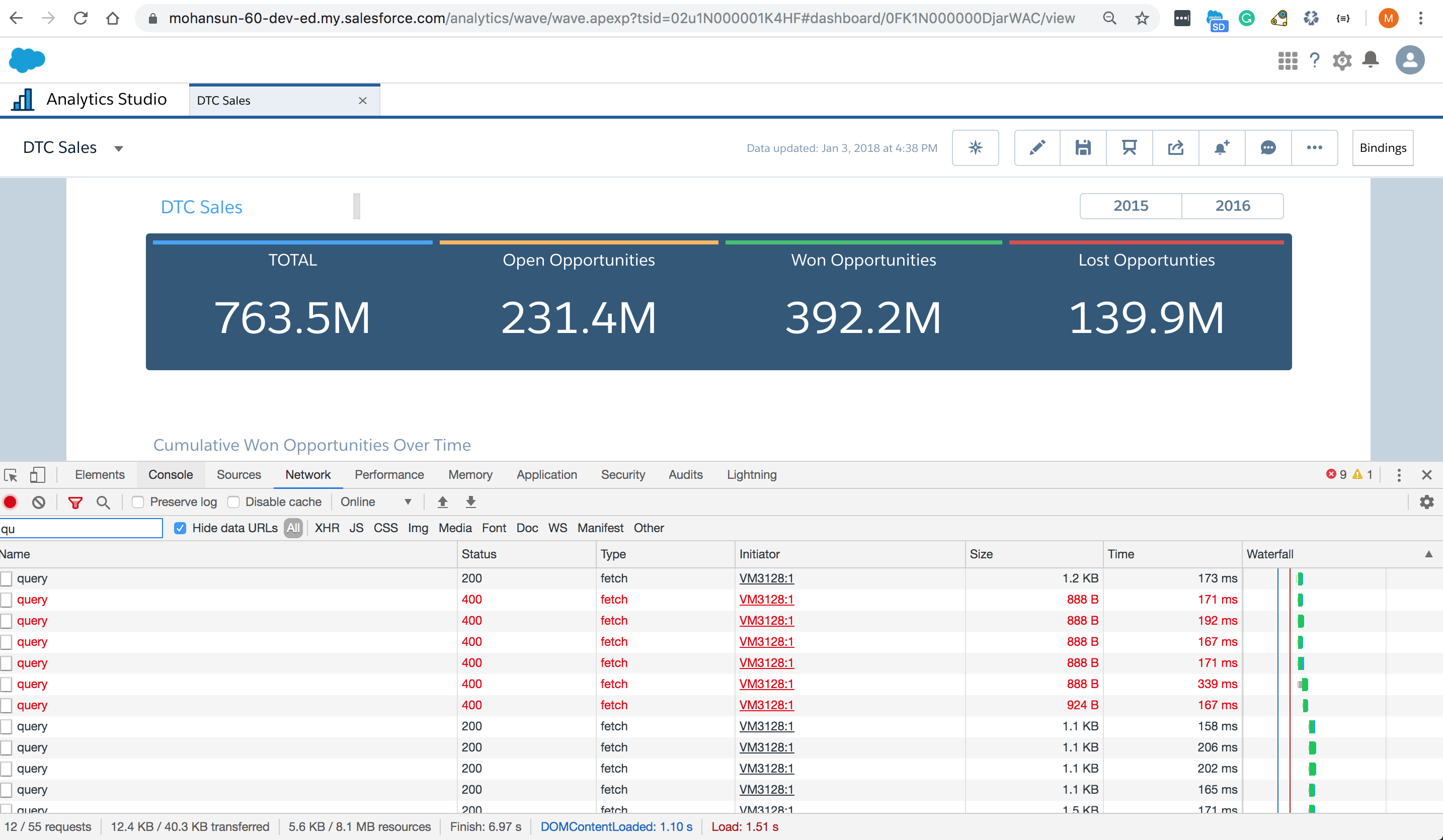Click the dashboard sparkle star button
Screen dimensions: 1443x840
(x=975, y=148)
